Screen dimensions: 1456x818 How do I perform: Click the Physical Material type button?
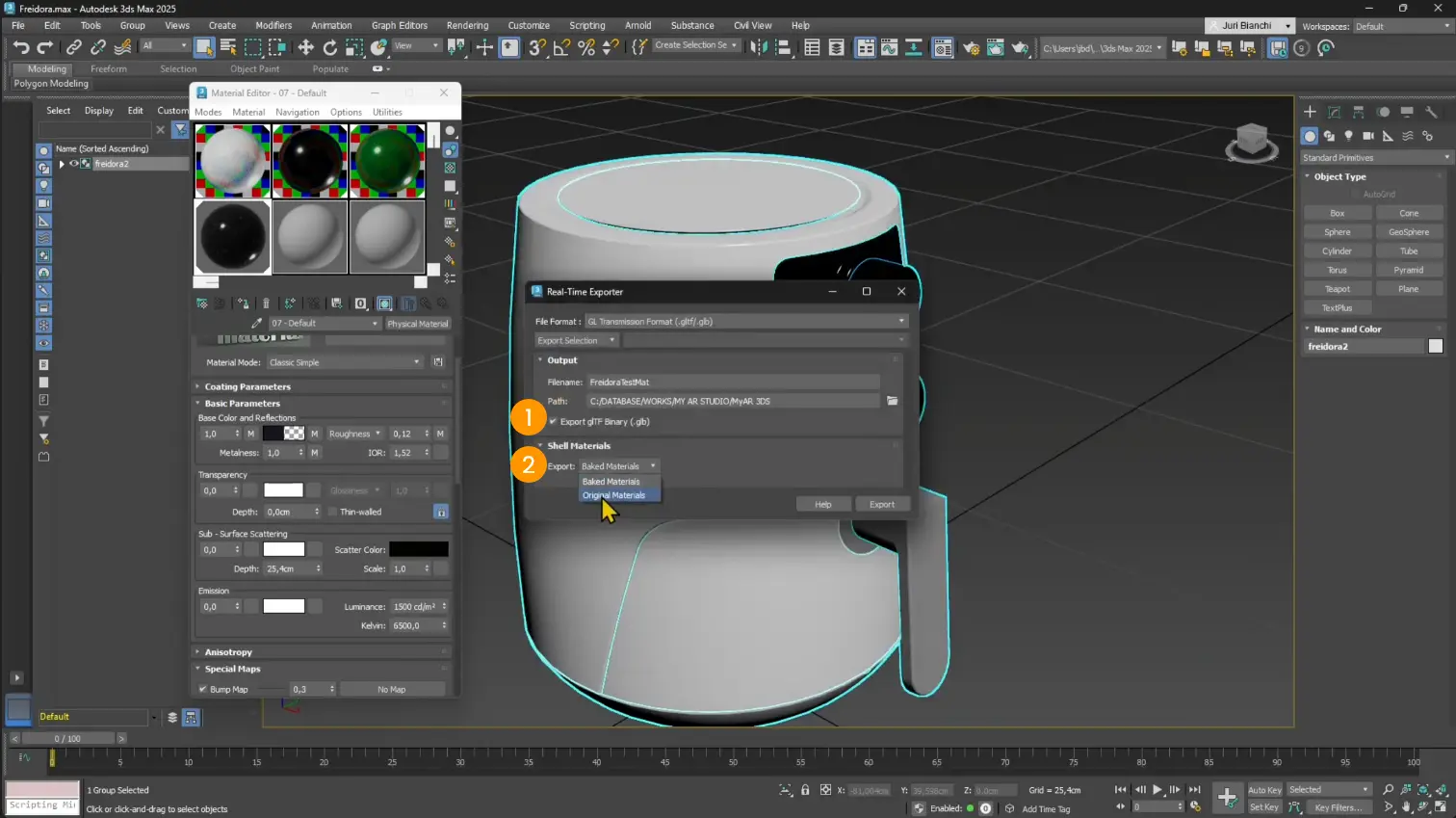click(x=418, y=324)
